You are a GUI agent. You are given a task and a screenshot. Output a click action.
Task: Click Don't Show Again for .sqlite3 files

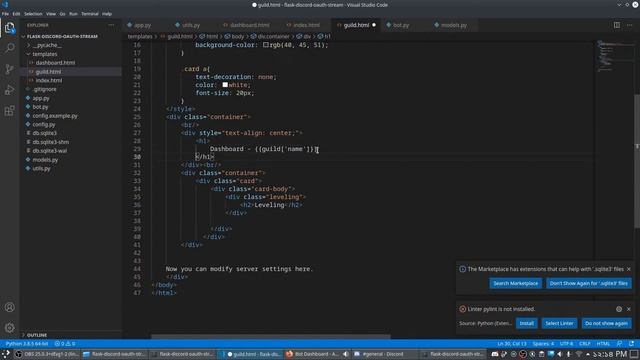click(589, 283)
